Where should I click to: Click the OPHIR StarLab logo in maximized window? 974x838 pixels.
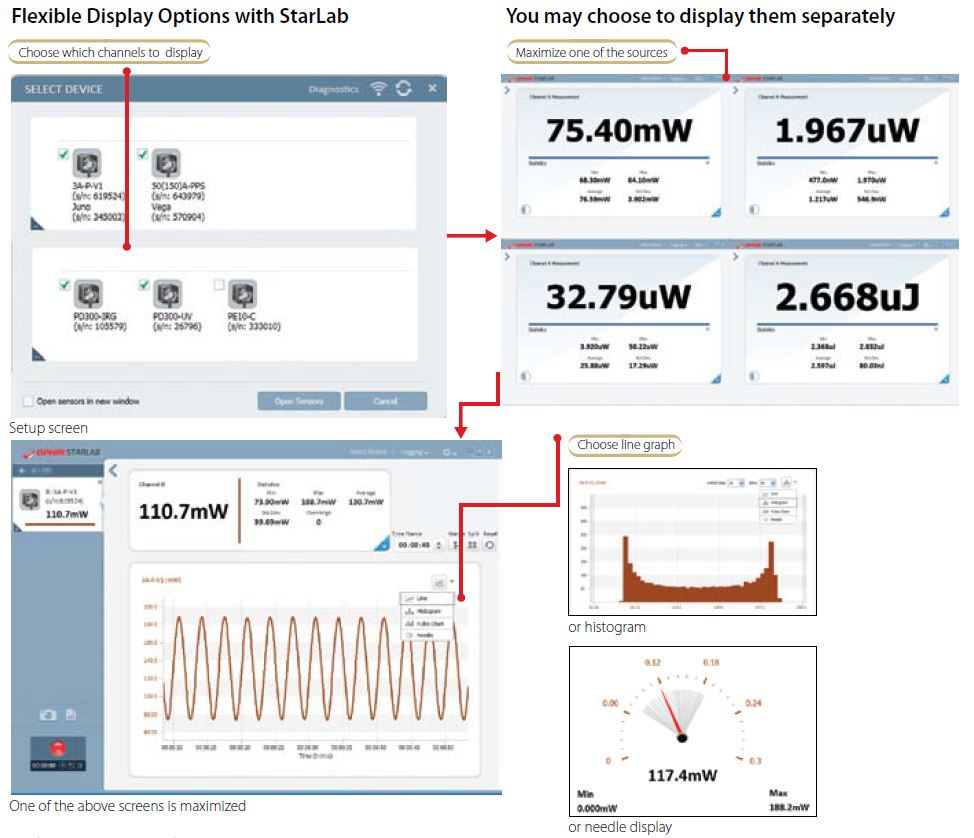click(x=61, y=452)
